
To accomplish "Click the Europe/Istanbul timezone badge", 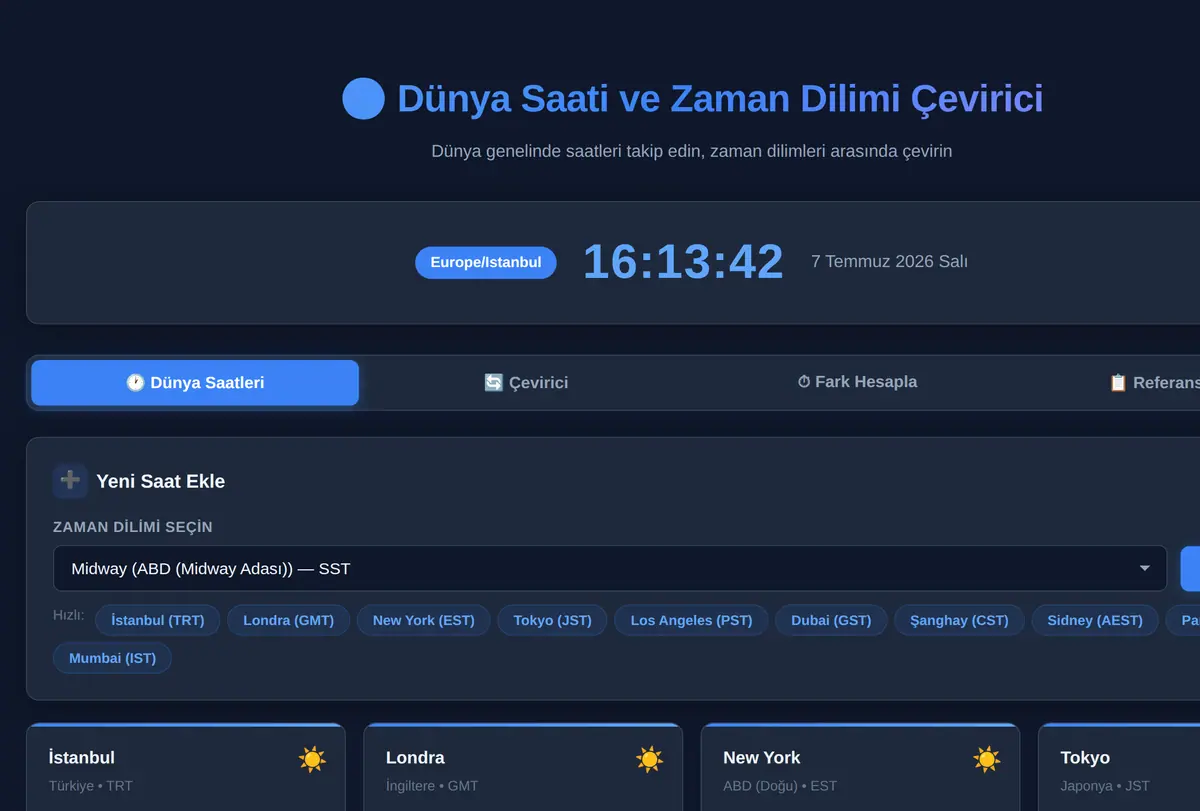I will point(486,263).
